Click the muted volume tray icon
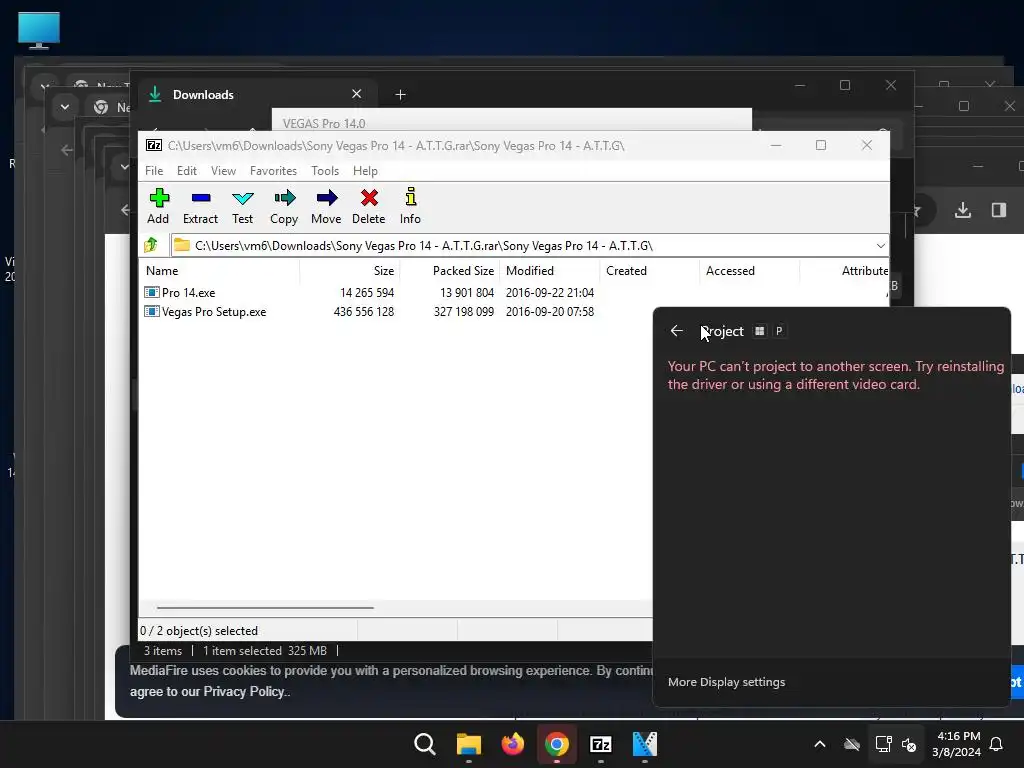 tap(909, 744)
